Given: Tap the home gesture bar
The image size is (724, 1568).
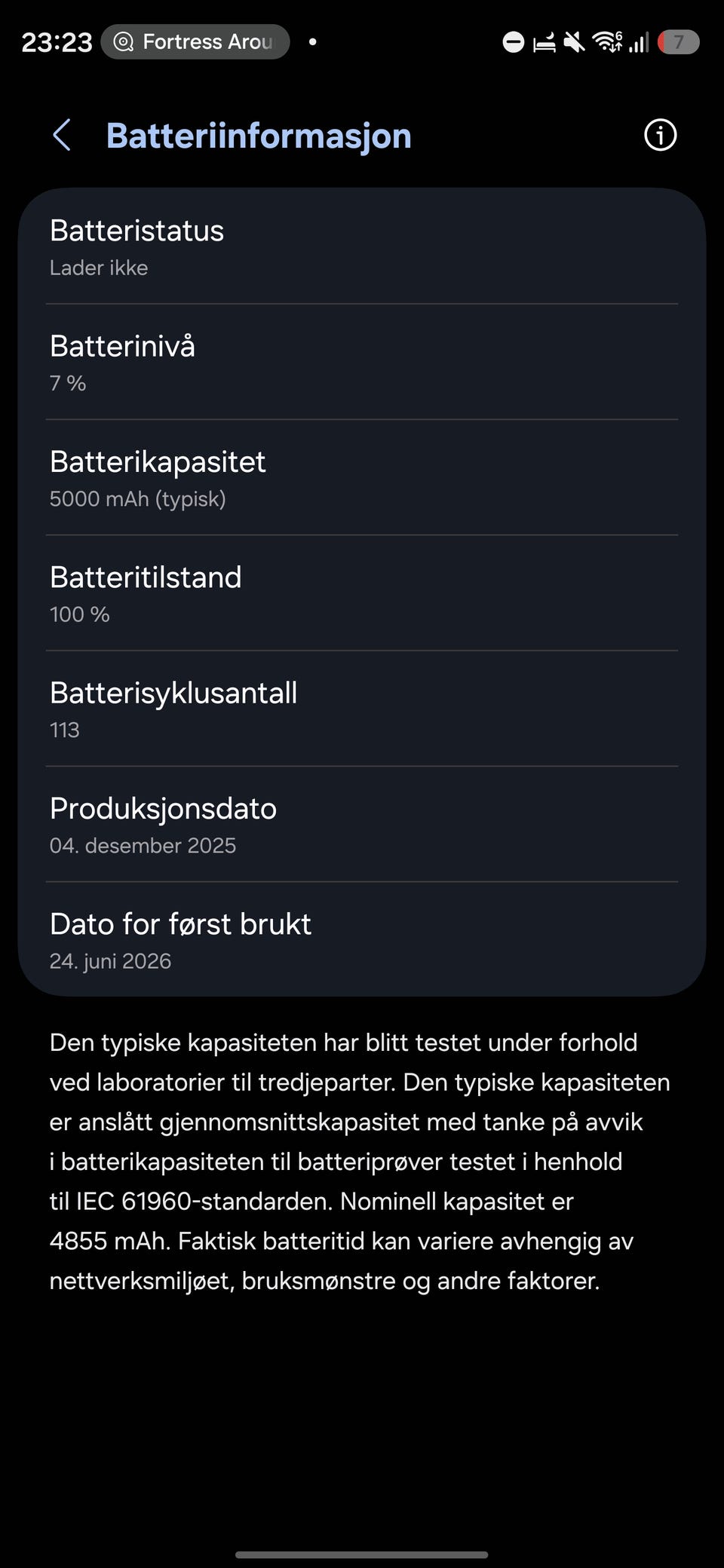Looking at the screenshot, I should (362, 1534).
